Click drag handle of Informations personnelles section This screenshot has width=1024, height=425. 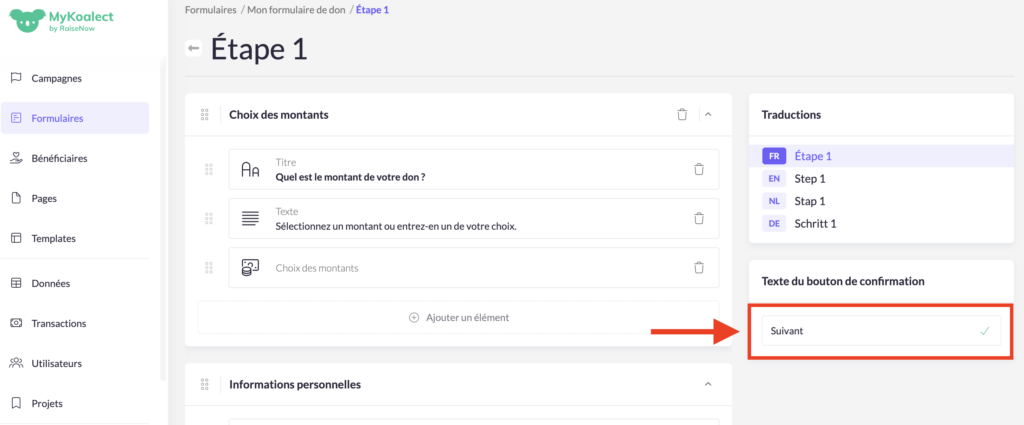coord(205,384)
